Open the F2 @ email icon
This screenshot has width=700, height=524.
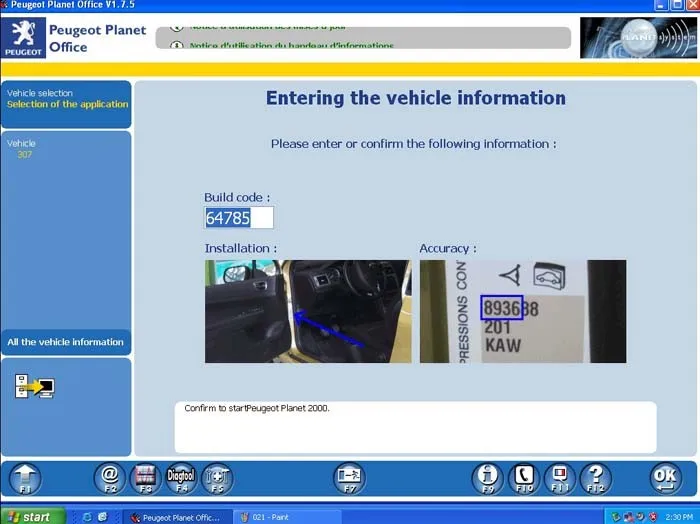pos(110,478)
